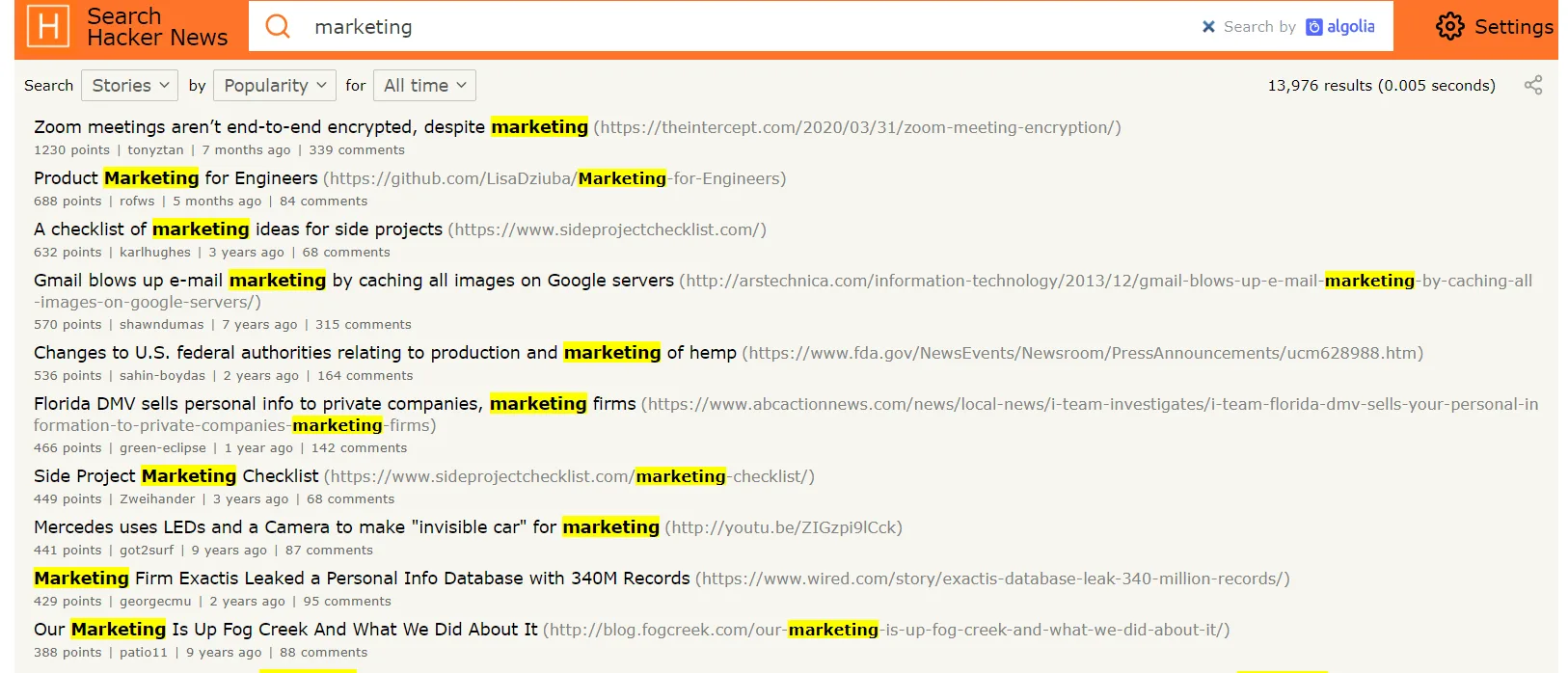1568x673 pixels.
Task: Open 88 comments link
Action: click(324, 653)
